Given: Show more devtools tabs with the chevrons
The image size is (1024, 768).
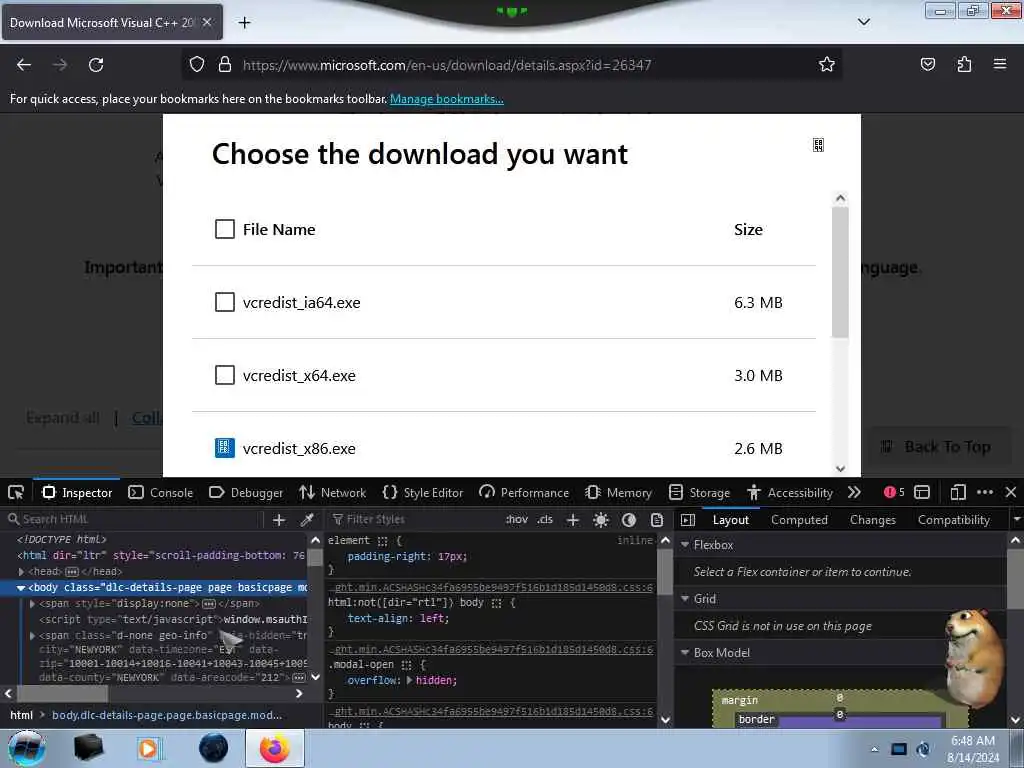Looking at the screenshot, I should coord(854,492).
